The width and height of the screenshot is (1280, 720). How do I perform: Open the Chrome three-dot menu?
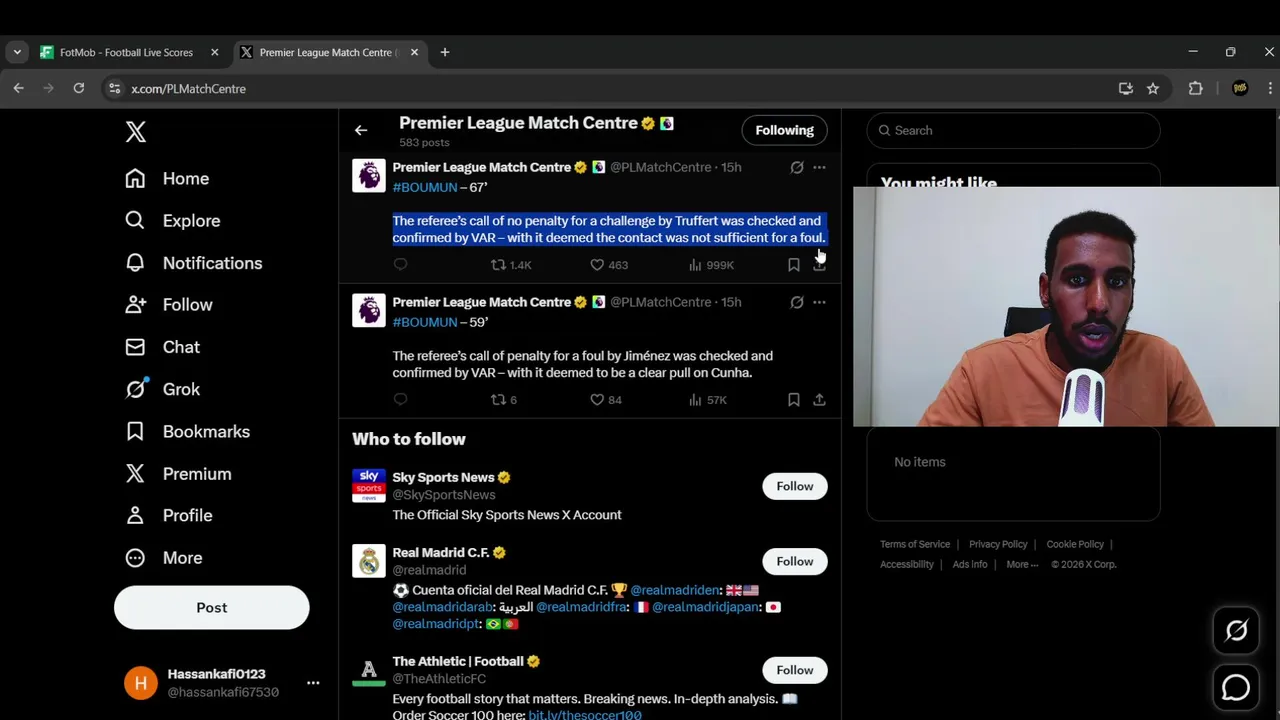coord(1270,88)
